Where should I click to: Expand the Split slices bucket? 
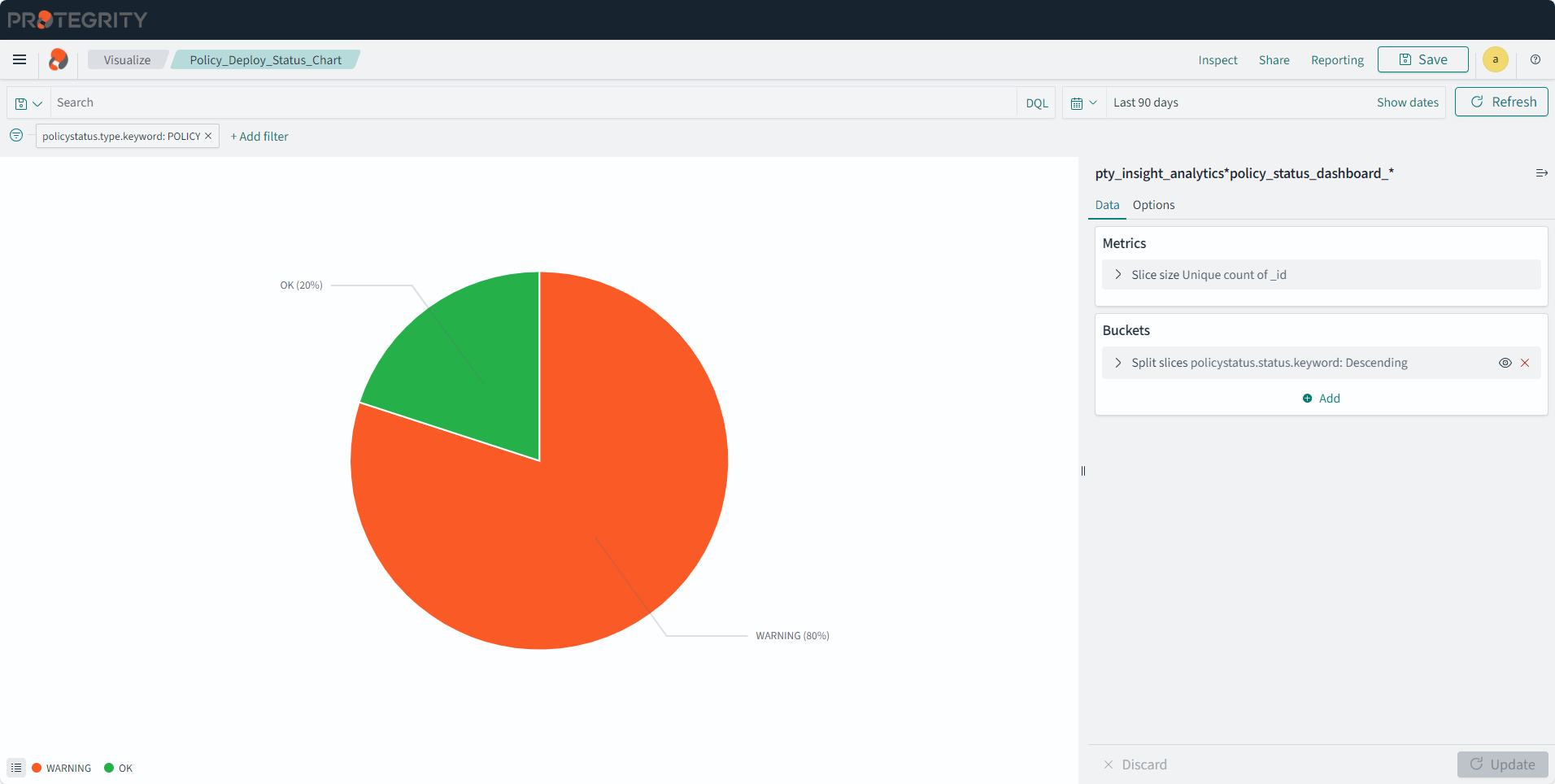(x=1118, y=363)
